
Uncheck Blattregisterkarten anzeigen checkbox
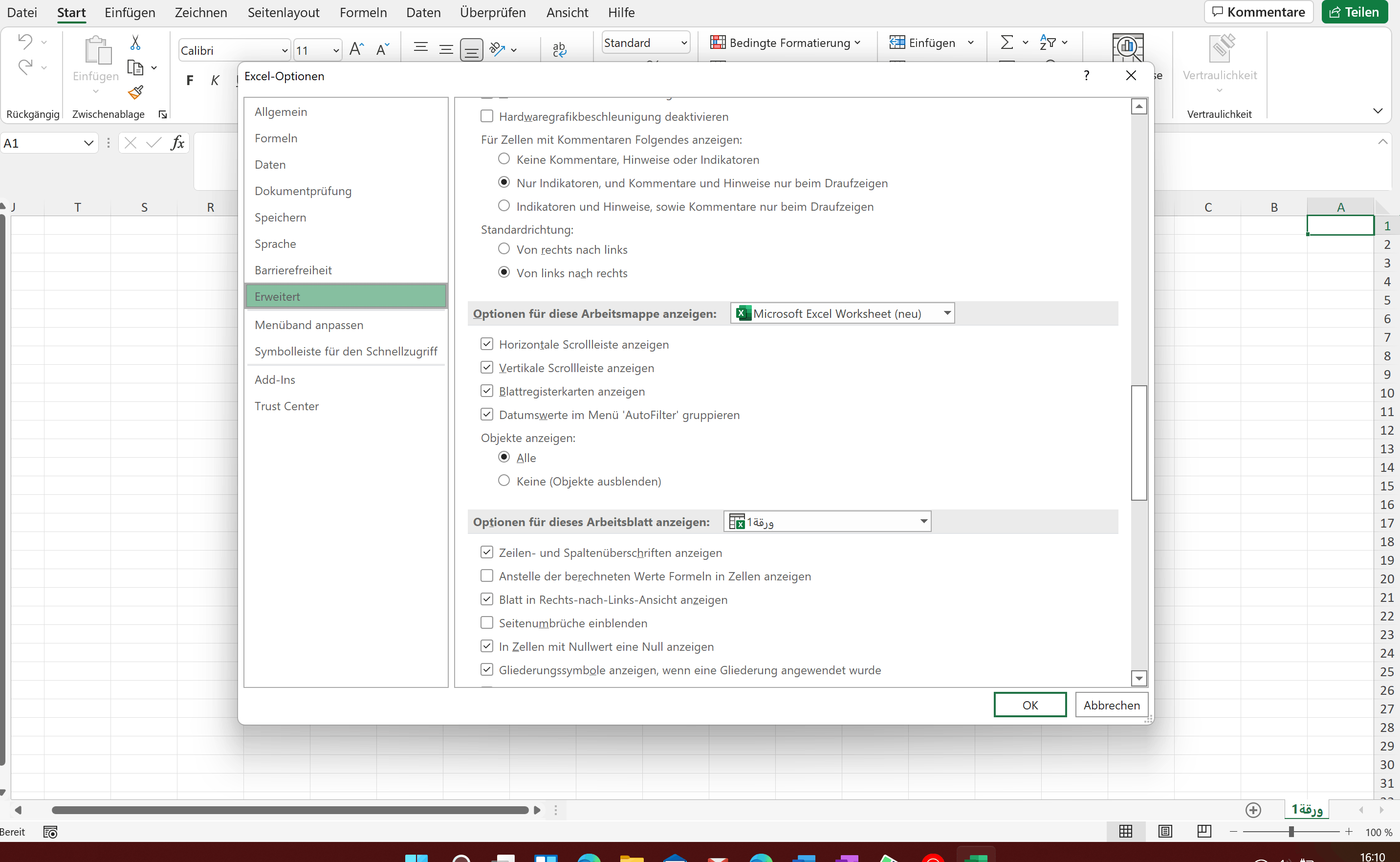pos(486,391)
